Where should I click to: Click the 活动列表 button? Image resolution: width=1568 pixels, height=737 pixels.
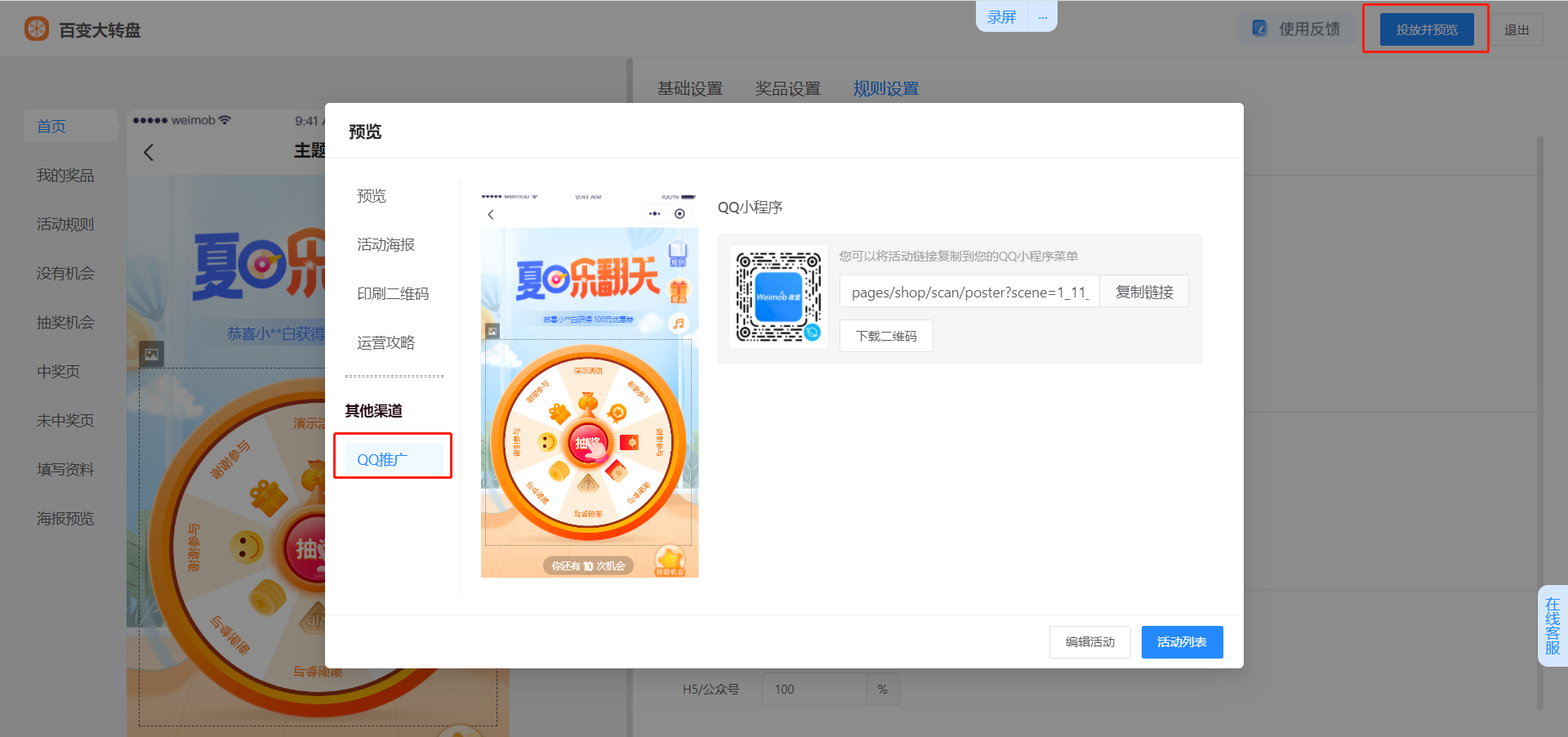point(1182,642)
